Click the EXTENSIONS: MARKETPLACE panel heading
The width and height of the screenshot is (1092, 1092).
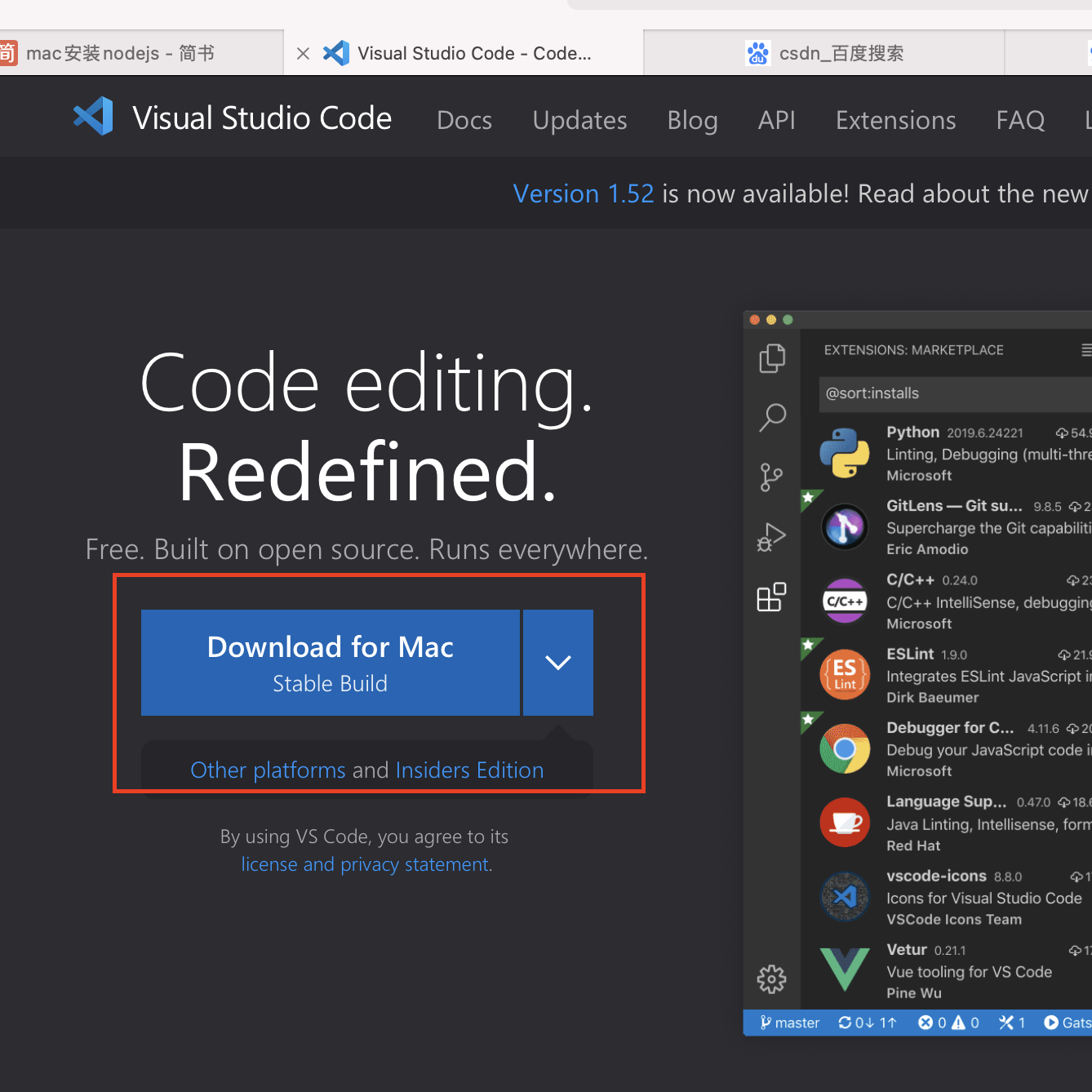click(913, 350)
